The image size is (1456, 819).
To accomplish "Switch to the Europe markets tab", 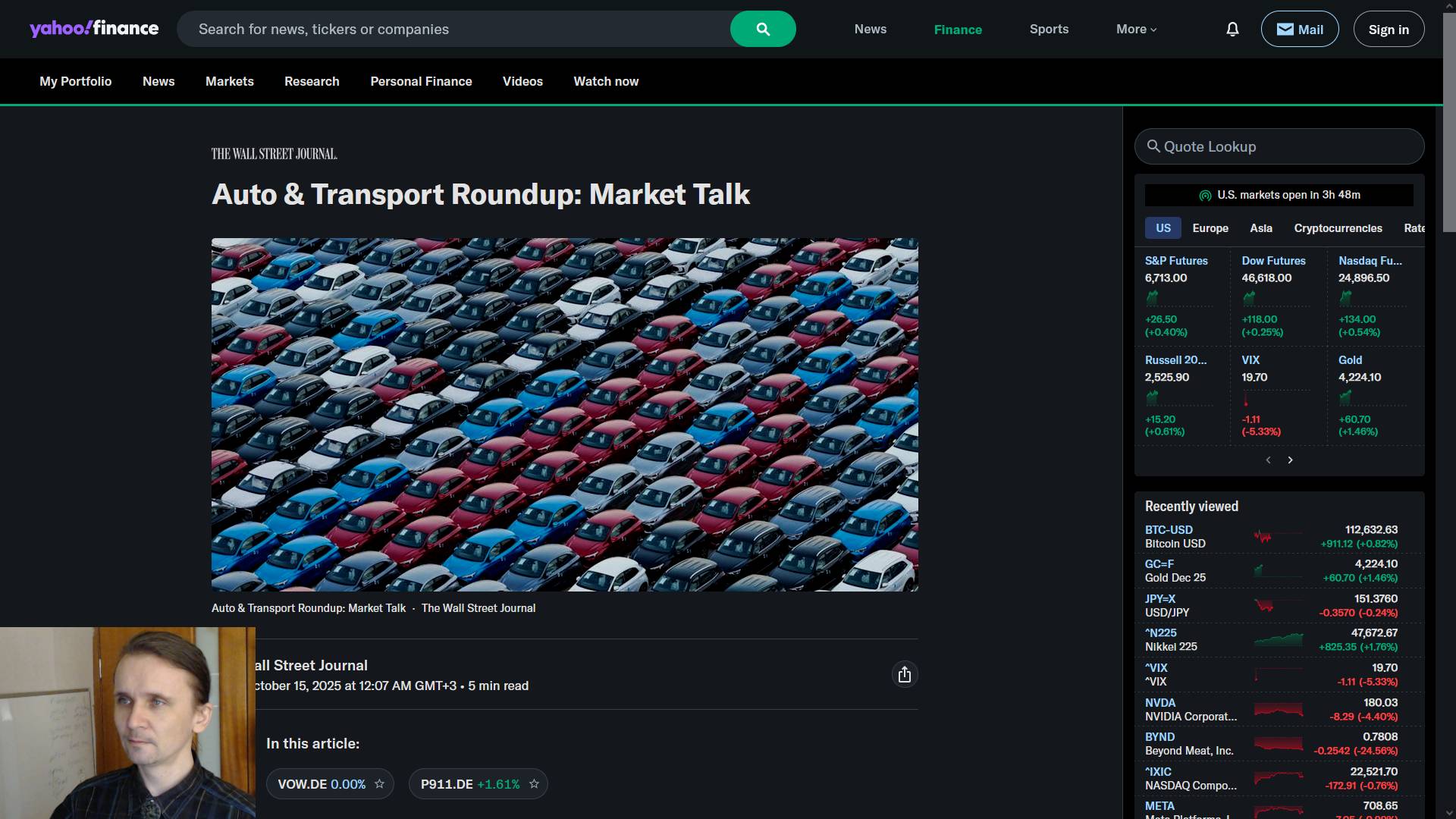I will pos(1210,228).
